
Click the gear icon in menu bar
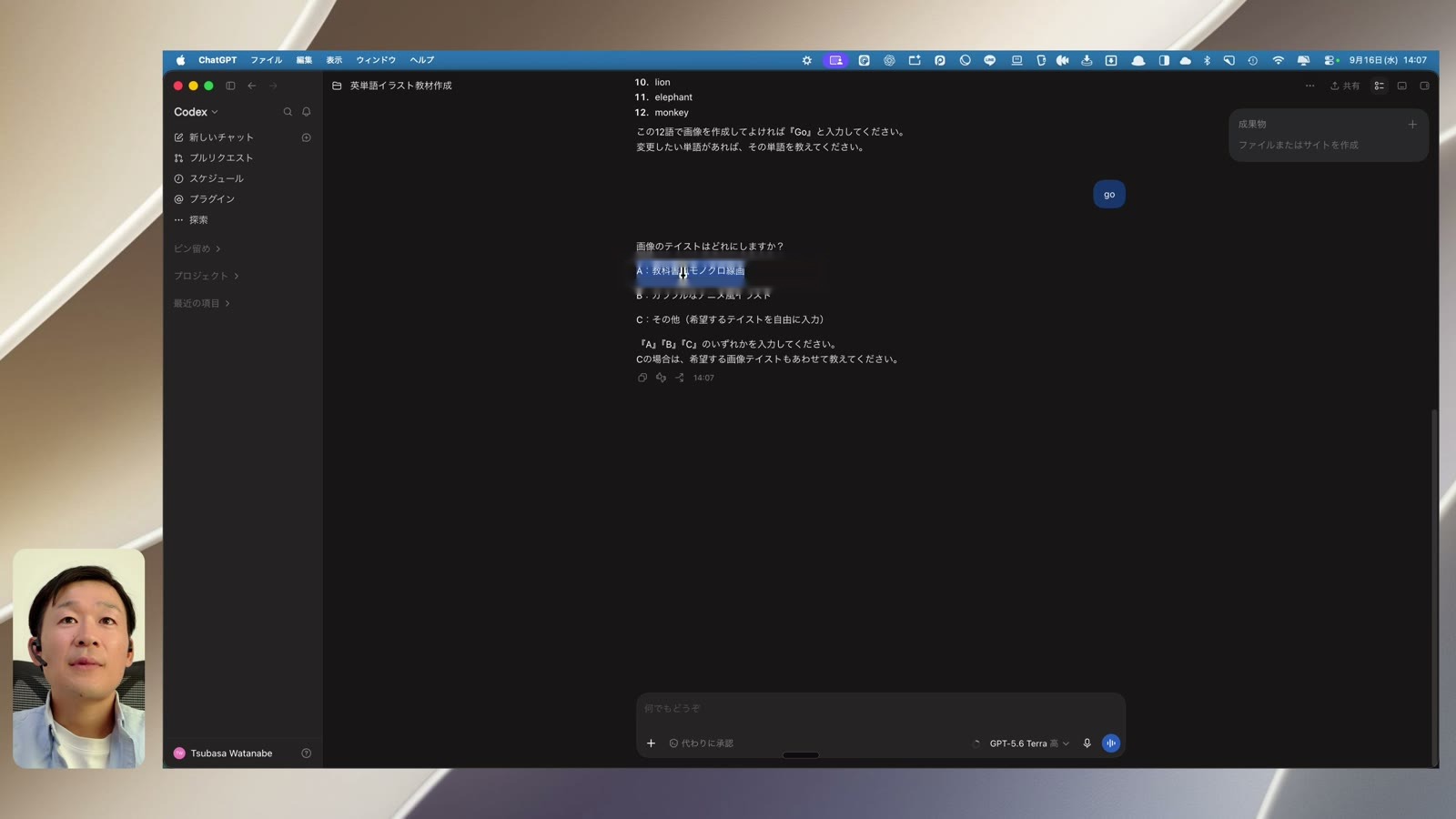click(x=806, y=60)
